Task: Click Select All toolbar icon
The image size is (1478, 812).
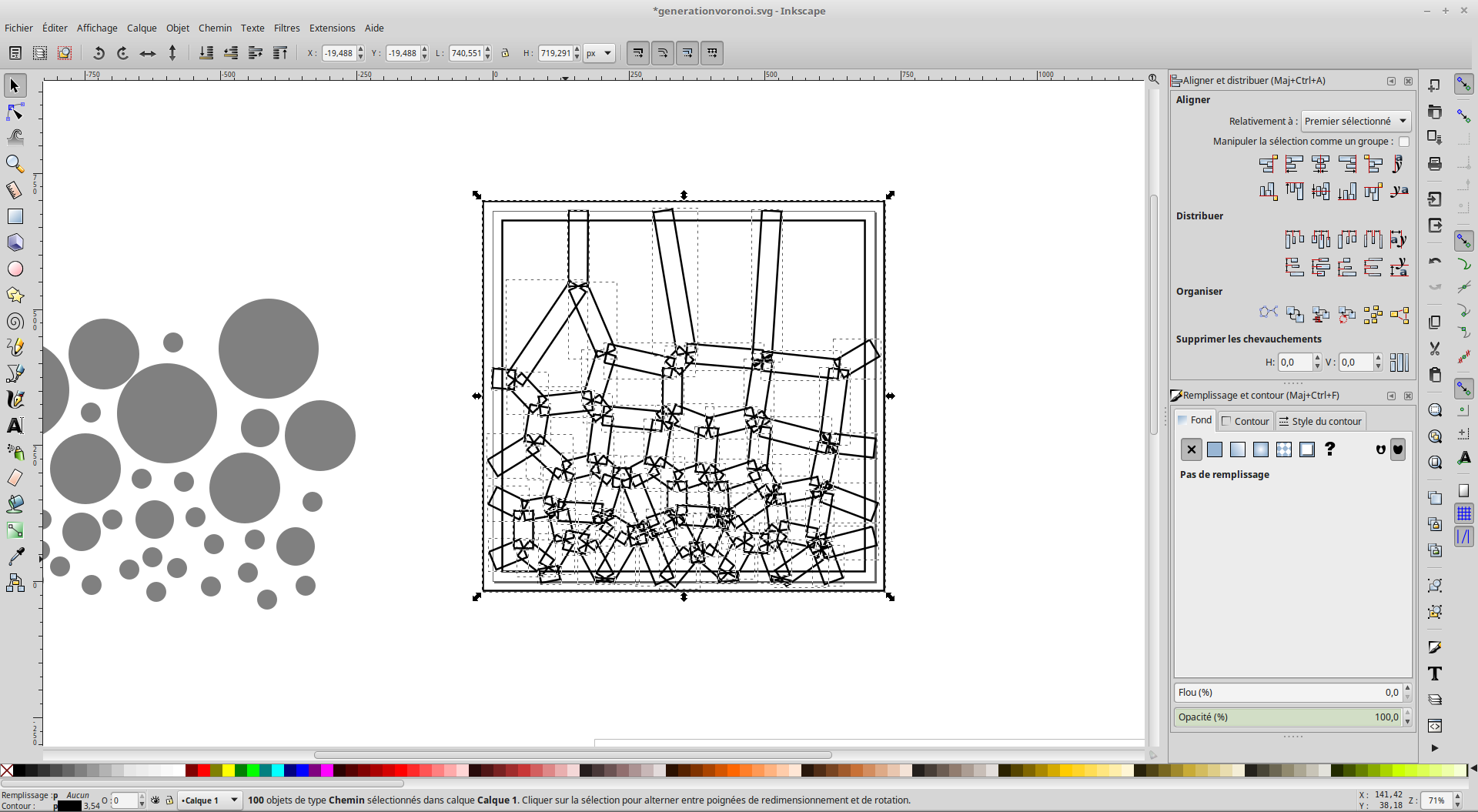Action: pos(15,53)
